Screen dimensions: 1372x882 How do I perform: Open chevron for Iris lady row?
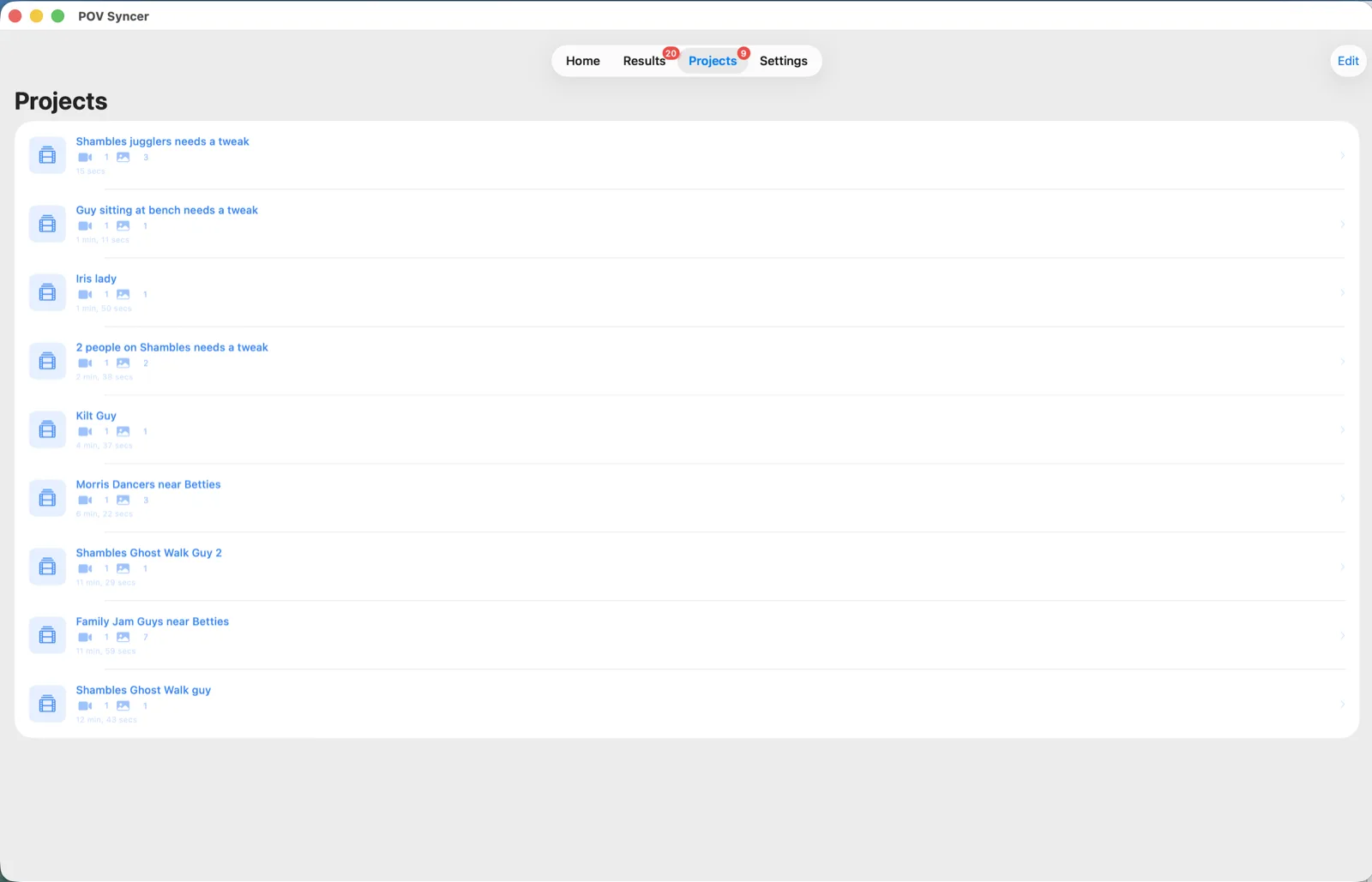tap(1342, 292)
